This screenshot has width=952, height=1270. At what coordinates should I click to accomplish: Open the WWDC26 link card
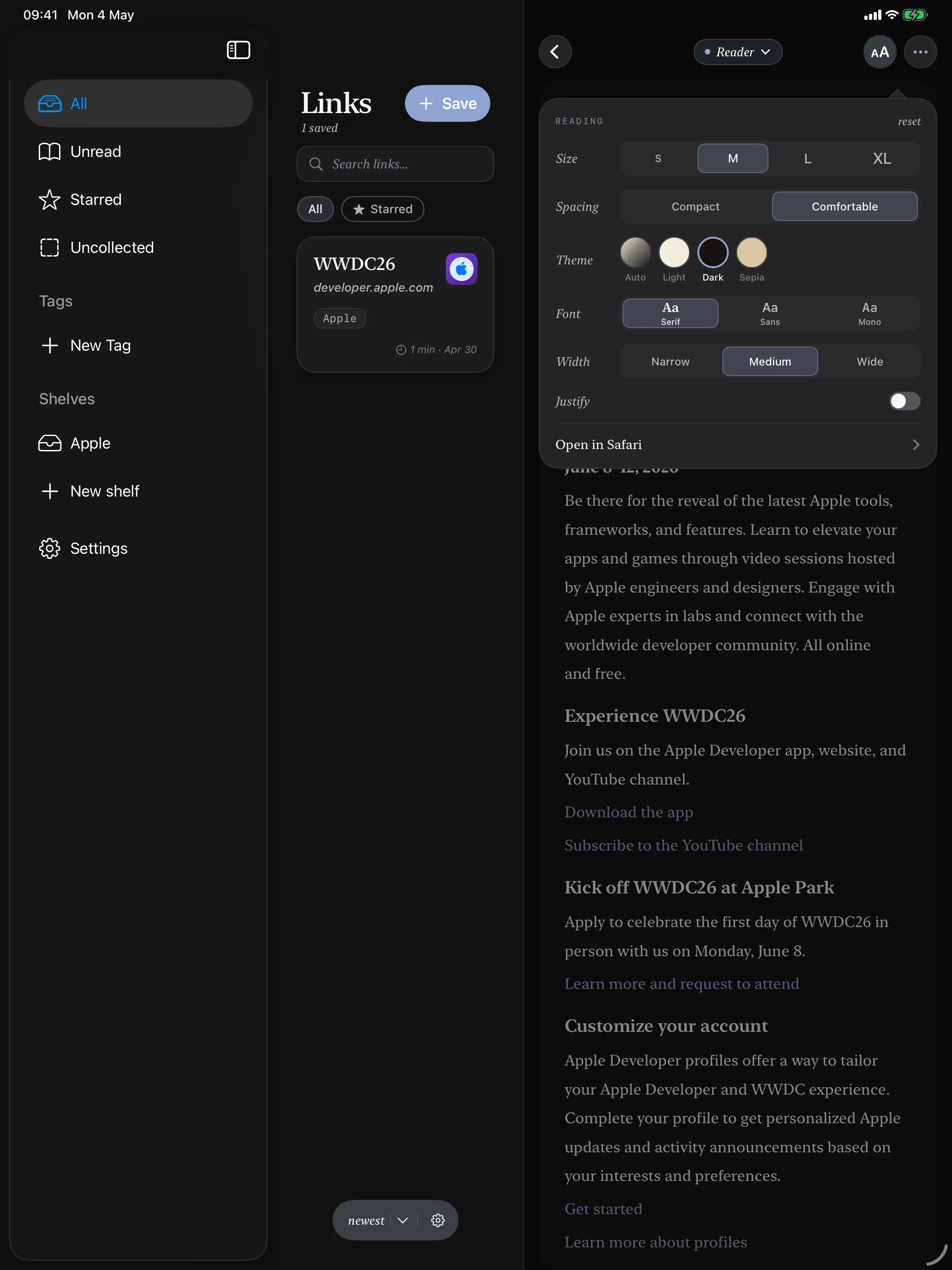[395, 305]
